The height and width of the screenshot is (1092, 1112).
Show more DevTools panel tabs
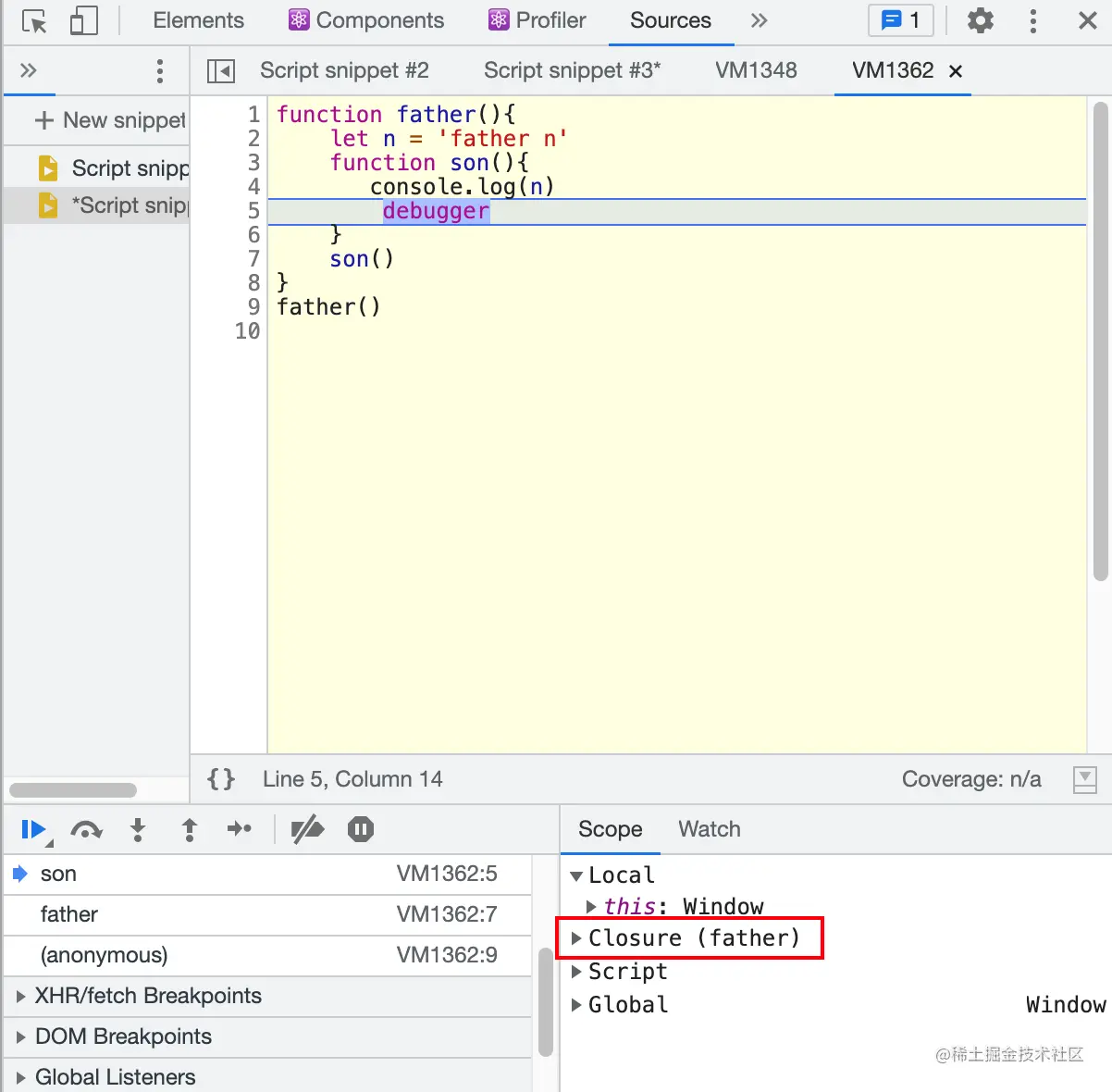point(759,20)
